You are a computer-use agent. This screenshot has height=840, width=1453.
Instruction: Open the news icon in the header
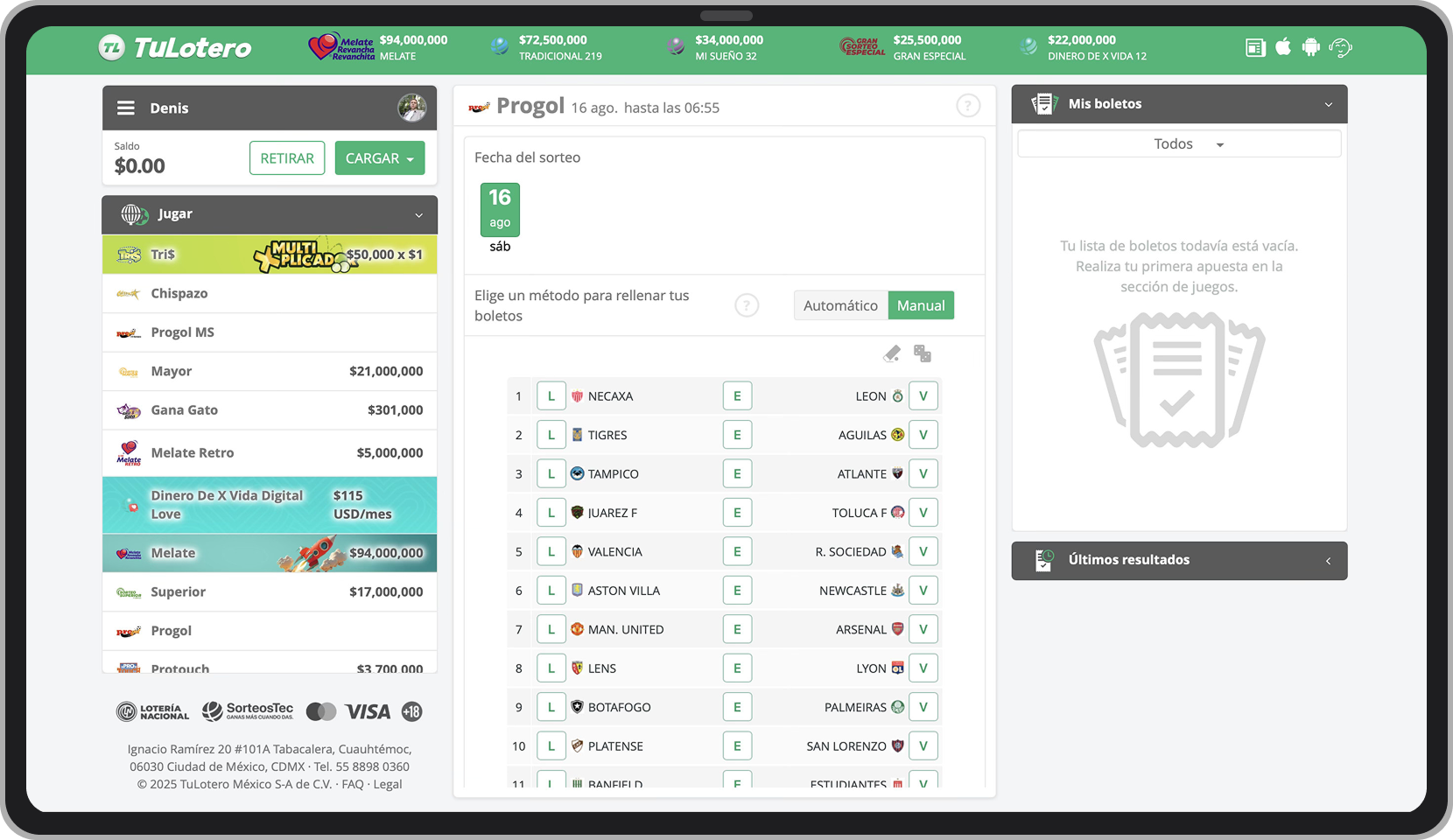click(1255, 47)
